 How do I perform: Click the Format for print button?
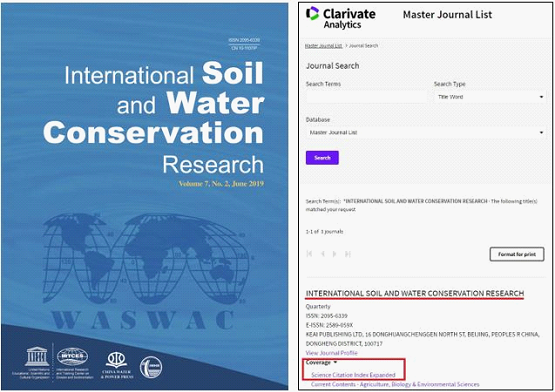pyautogui.click(x=517, y=254)
